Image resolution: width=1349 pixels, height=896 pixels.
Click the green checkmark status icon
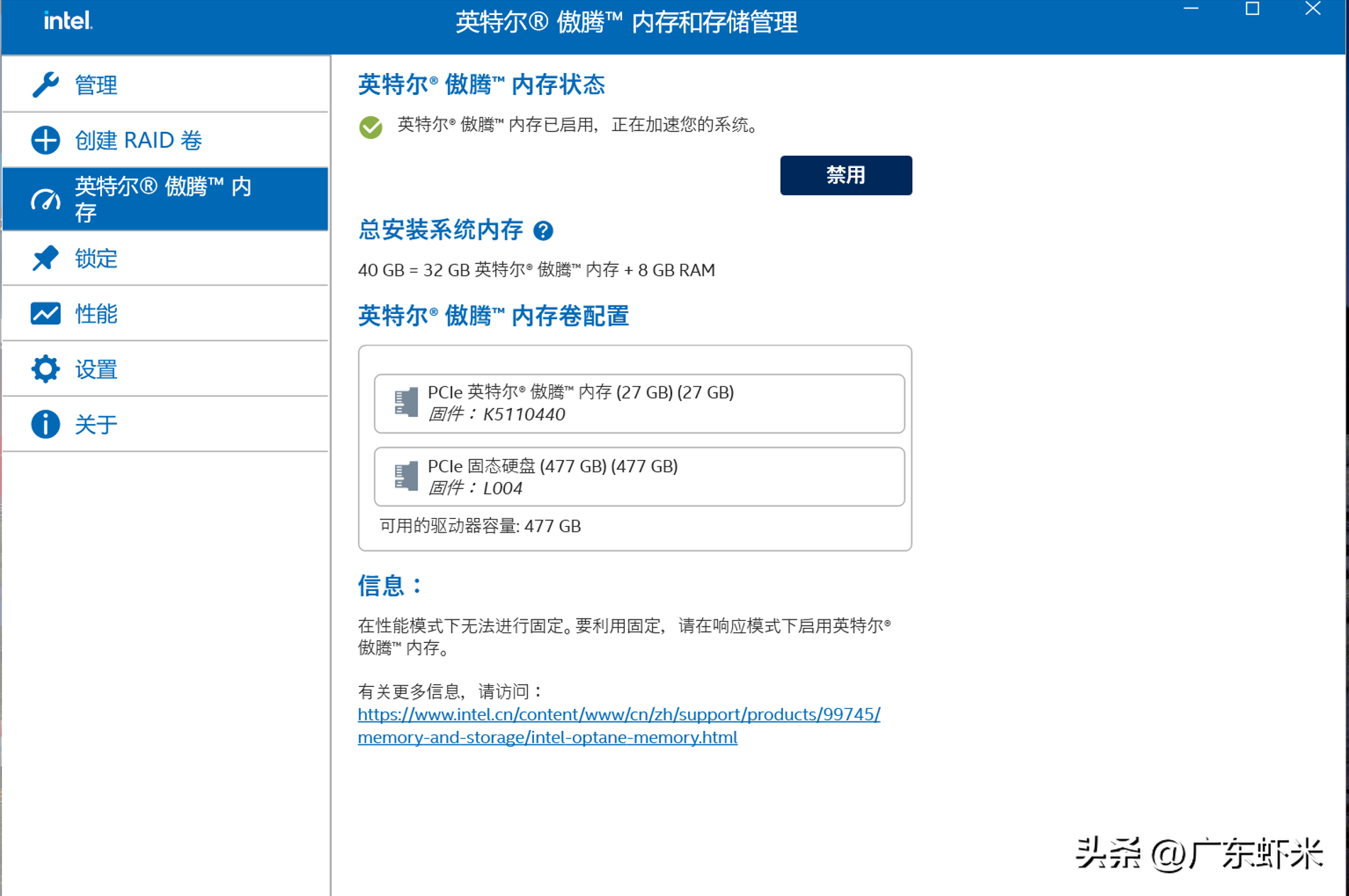coord(370,128)
